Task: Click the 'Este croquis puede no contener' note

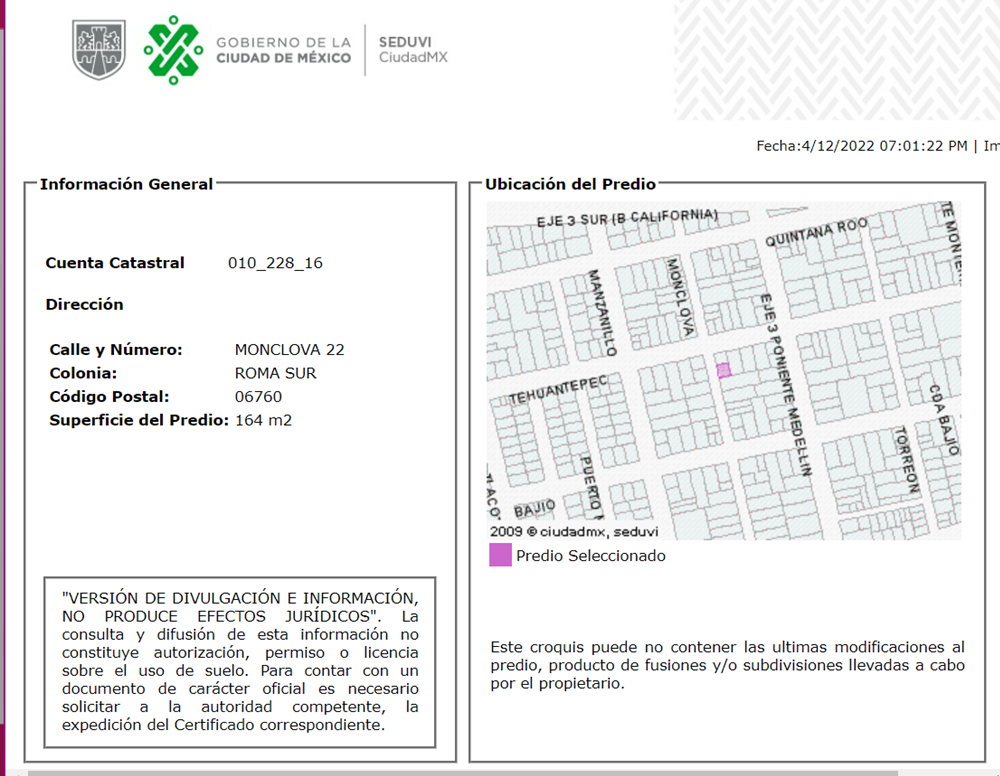Action: tap(727, 665)
